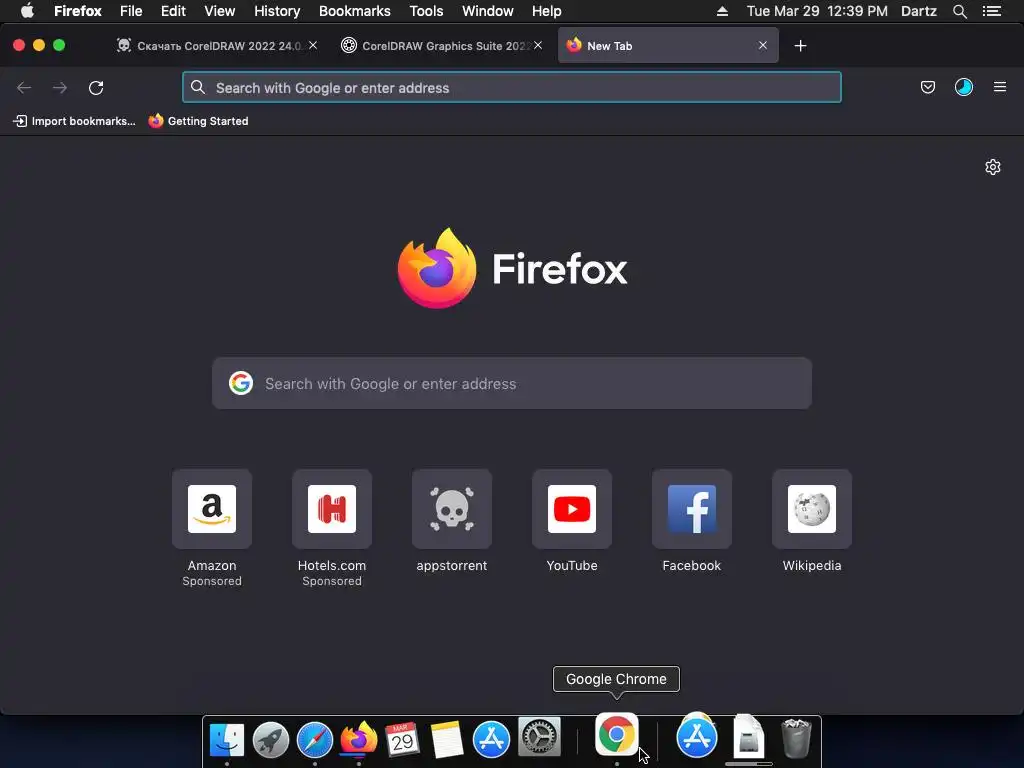Screen dimensions: 1024x768
Task: Open new tab personalize gear icon
Action: pos(993,167)
